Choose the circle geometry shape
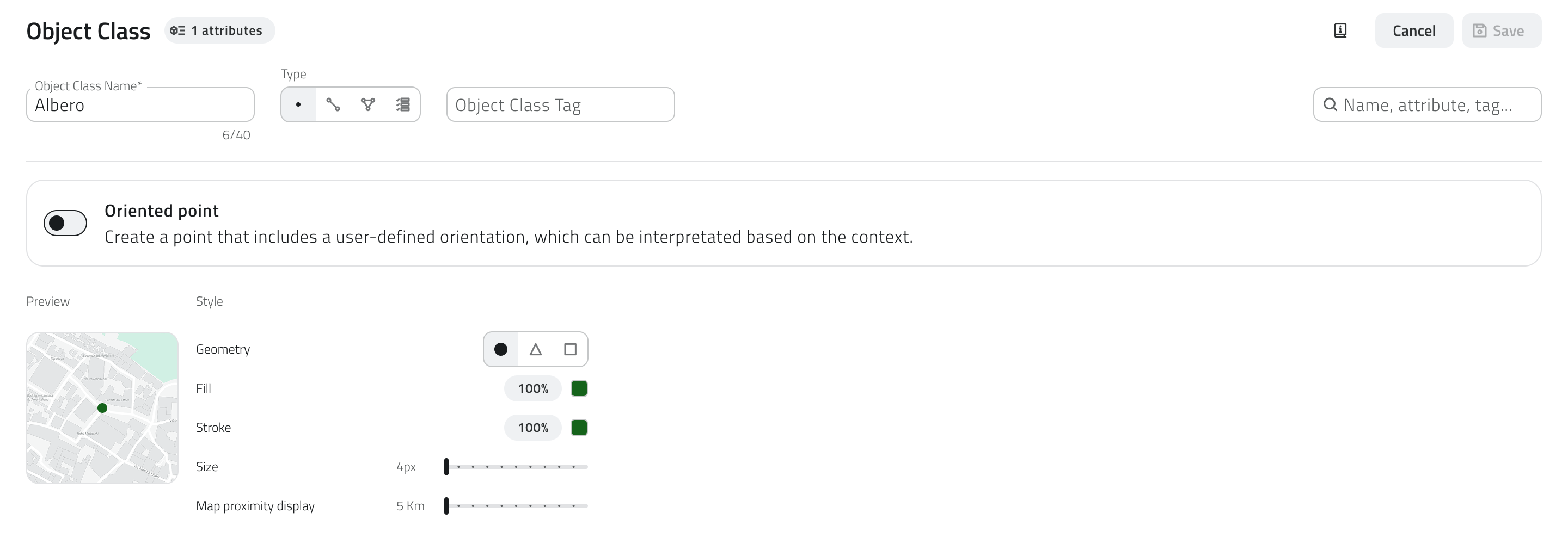Viewport: 1568px width, 550px height. [501, 349]
